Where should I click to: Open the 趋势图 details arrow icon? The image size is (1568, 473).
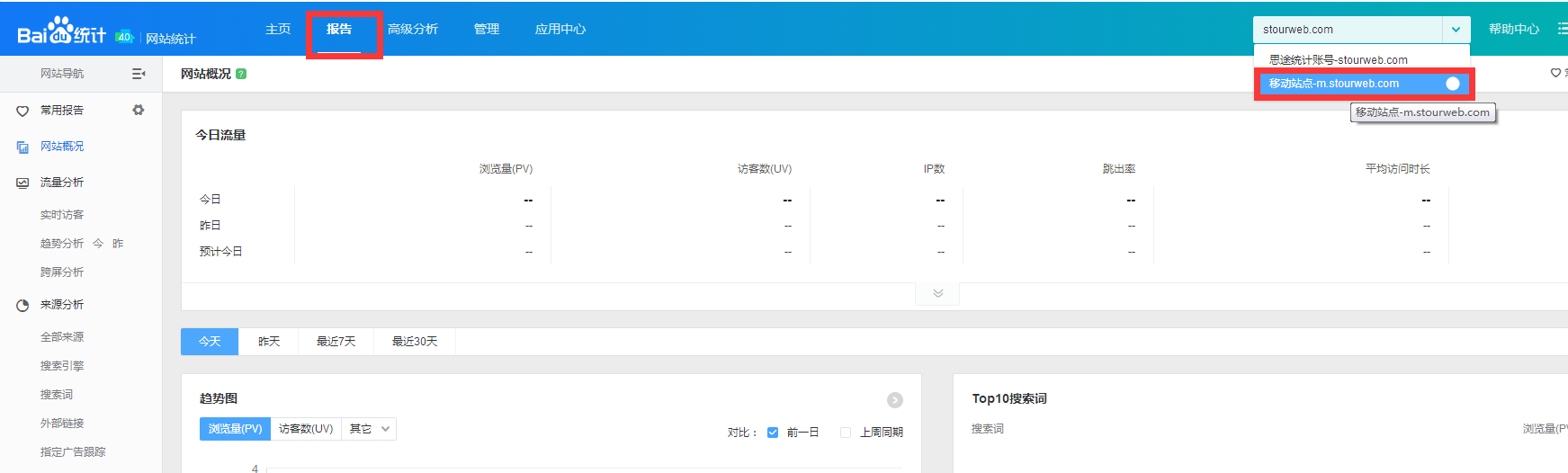click(x=894, y=400)
